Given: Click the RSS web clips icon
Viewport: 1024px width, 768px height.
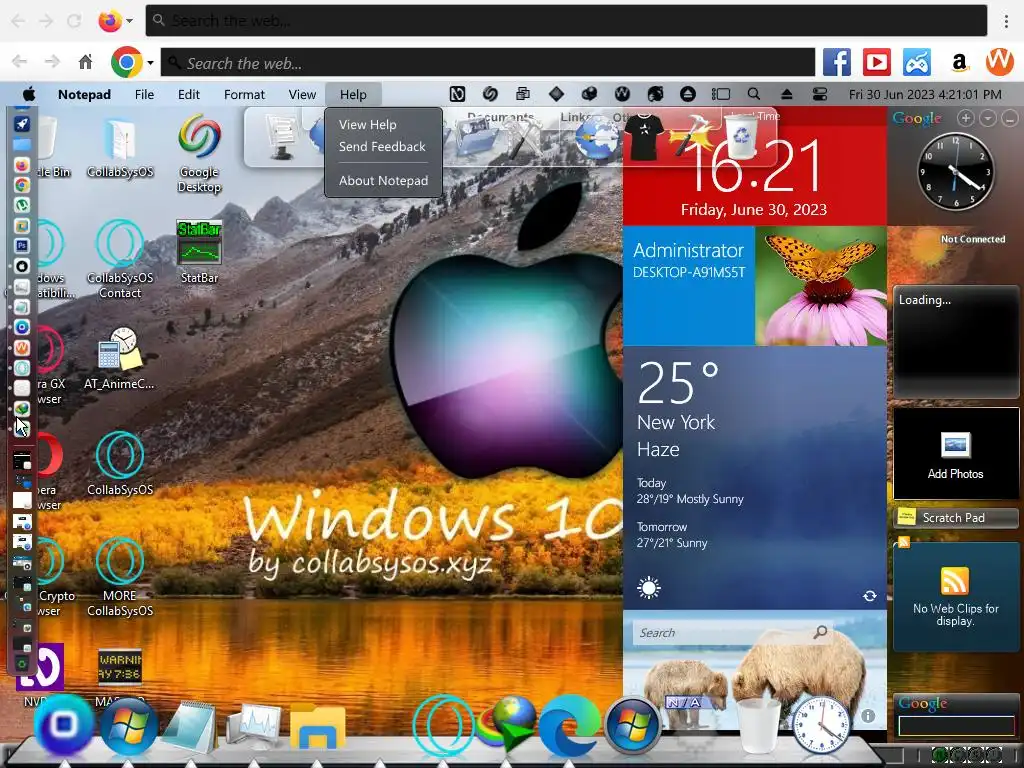Looking at the screenshot, I should click(955, 580).
